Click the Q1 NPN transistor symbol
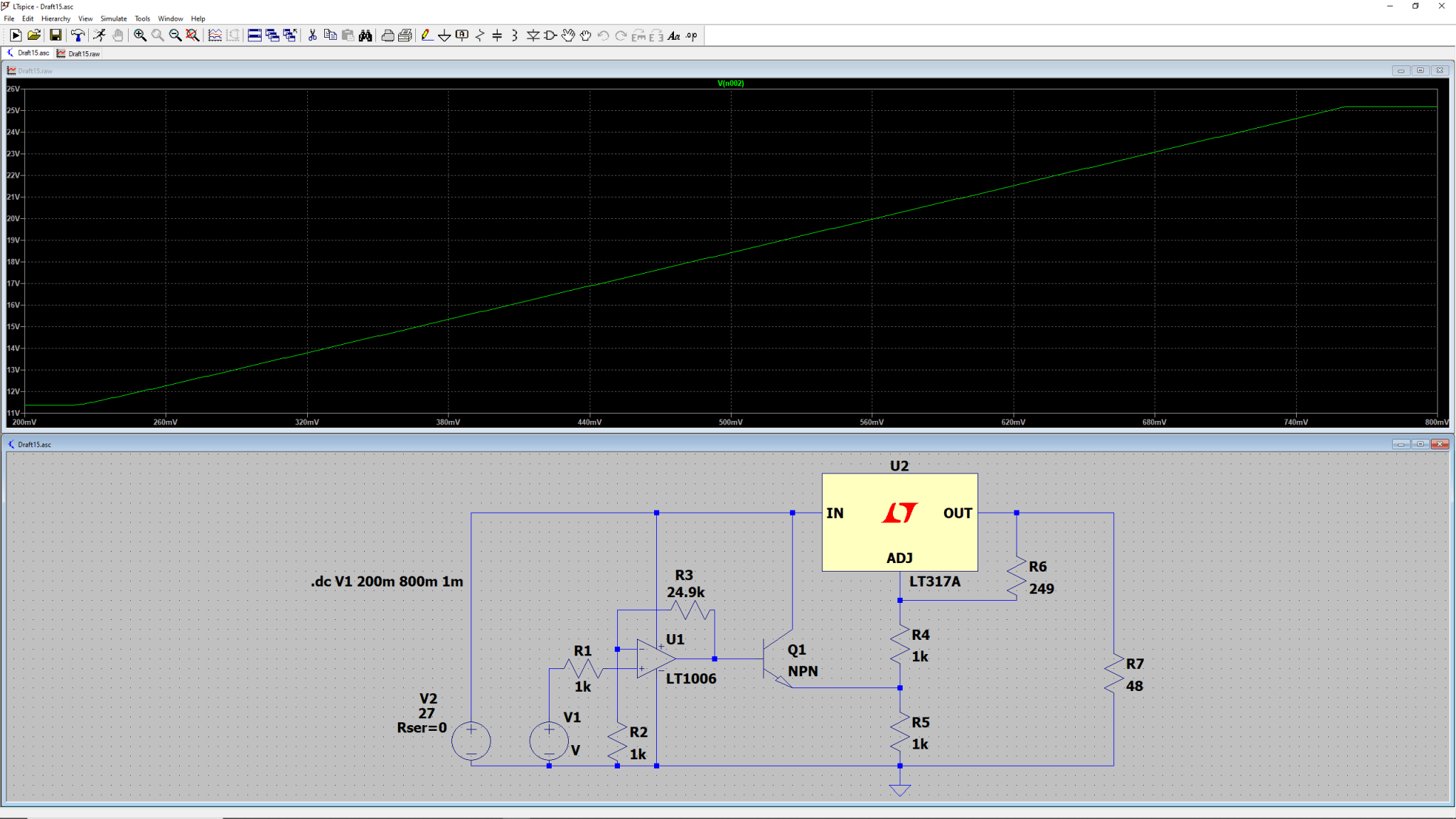Image resolution: width=1456 pixels, height=819 pixels. 777,658
